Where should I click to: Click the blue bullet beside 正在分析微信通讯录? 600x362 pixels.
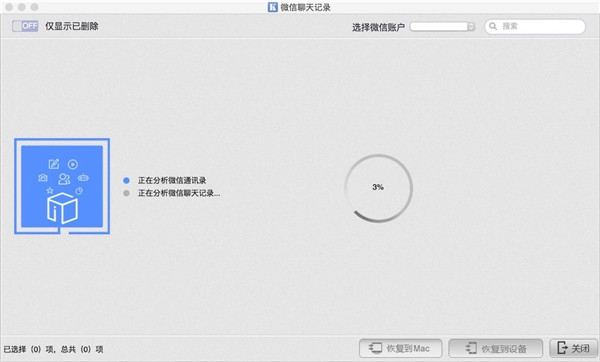tap(126, 180)
